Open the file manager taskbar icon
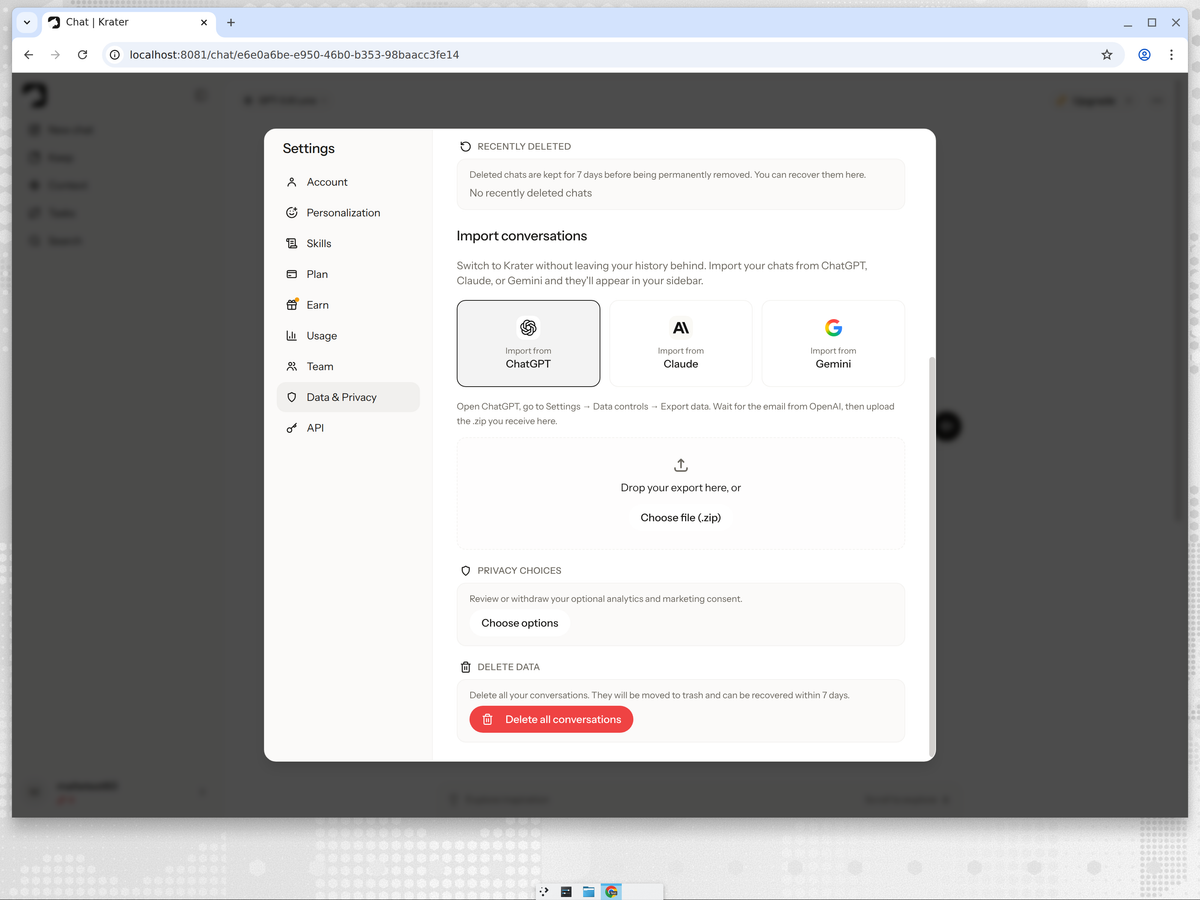Viewport: 1200px width, 900px height. pyautogui.click(x=589, y=891)
